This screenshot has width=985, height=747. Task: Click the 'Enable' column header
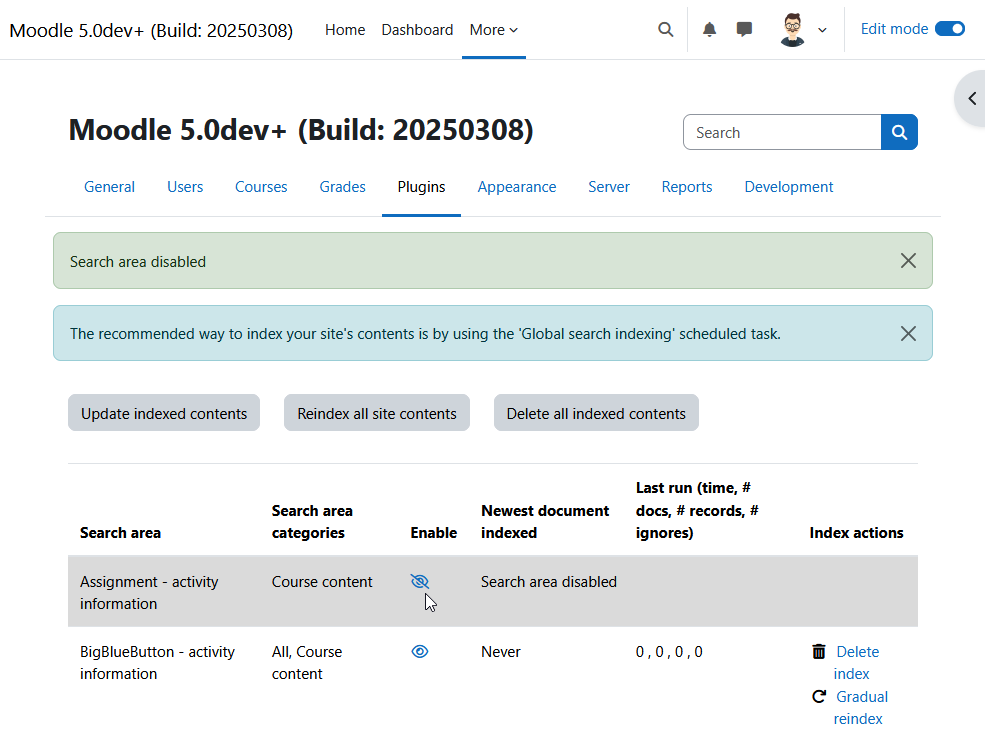tap(433, 533)
